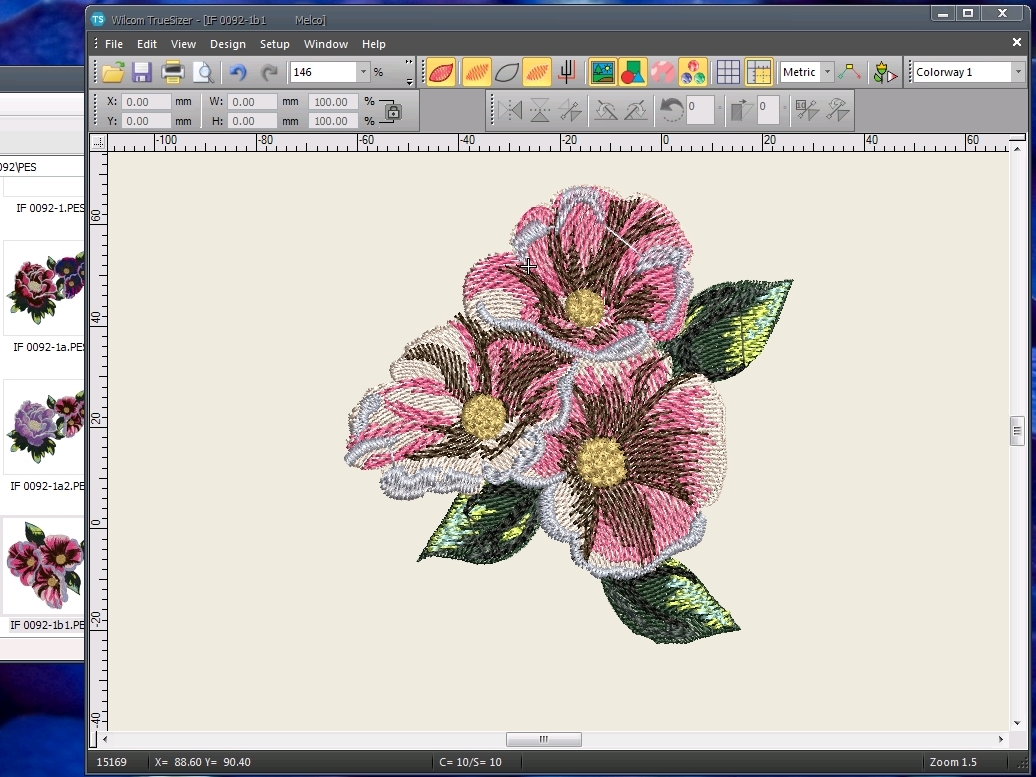
Task: Toggle the proportional scaling lock
Action: [392, 111]
